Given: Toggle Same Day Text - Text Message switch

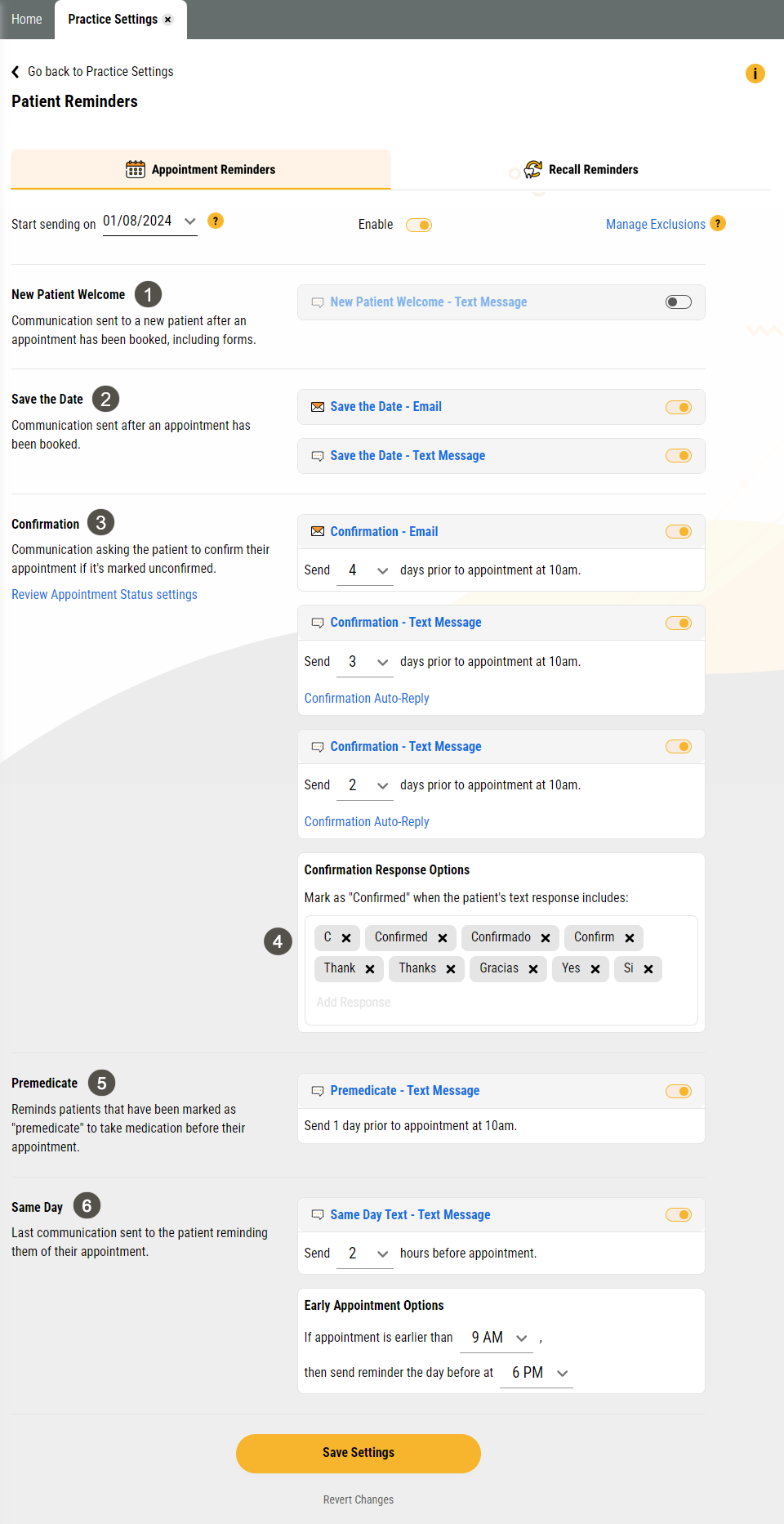Looking at the screenshot, I should 679,1215.
